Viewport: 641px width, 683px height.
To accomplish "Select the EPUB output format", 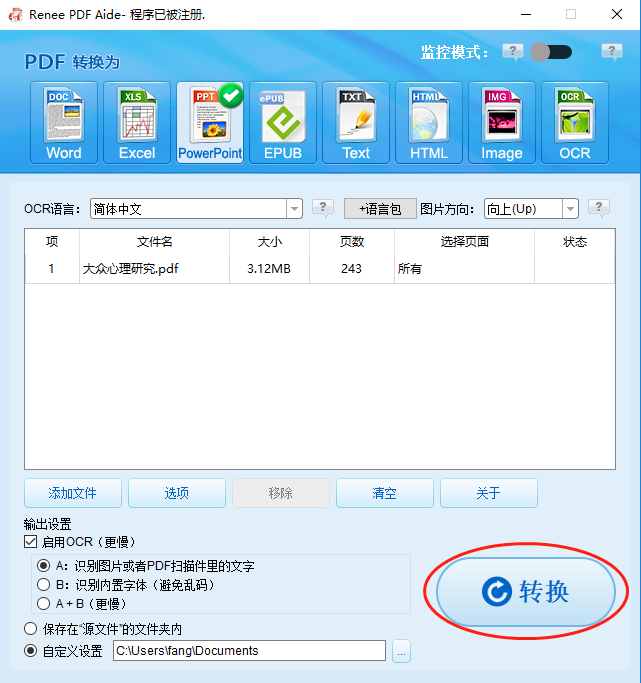I will (283, 123).
